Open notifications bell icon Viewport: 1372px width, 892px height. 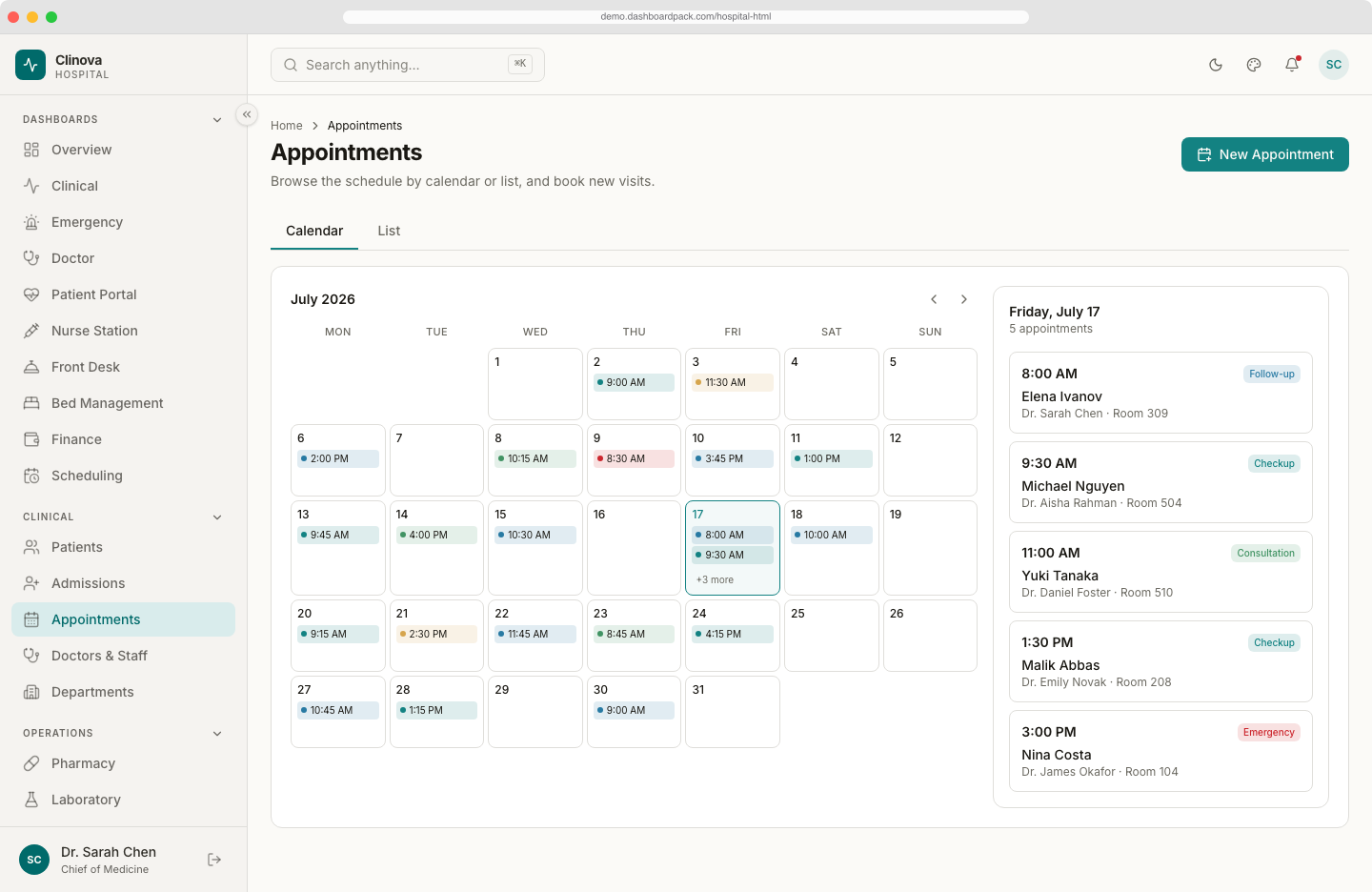point(1292,65)
